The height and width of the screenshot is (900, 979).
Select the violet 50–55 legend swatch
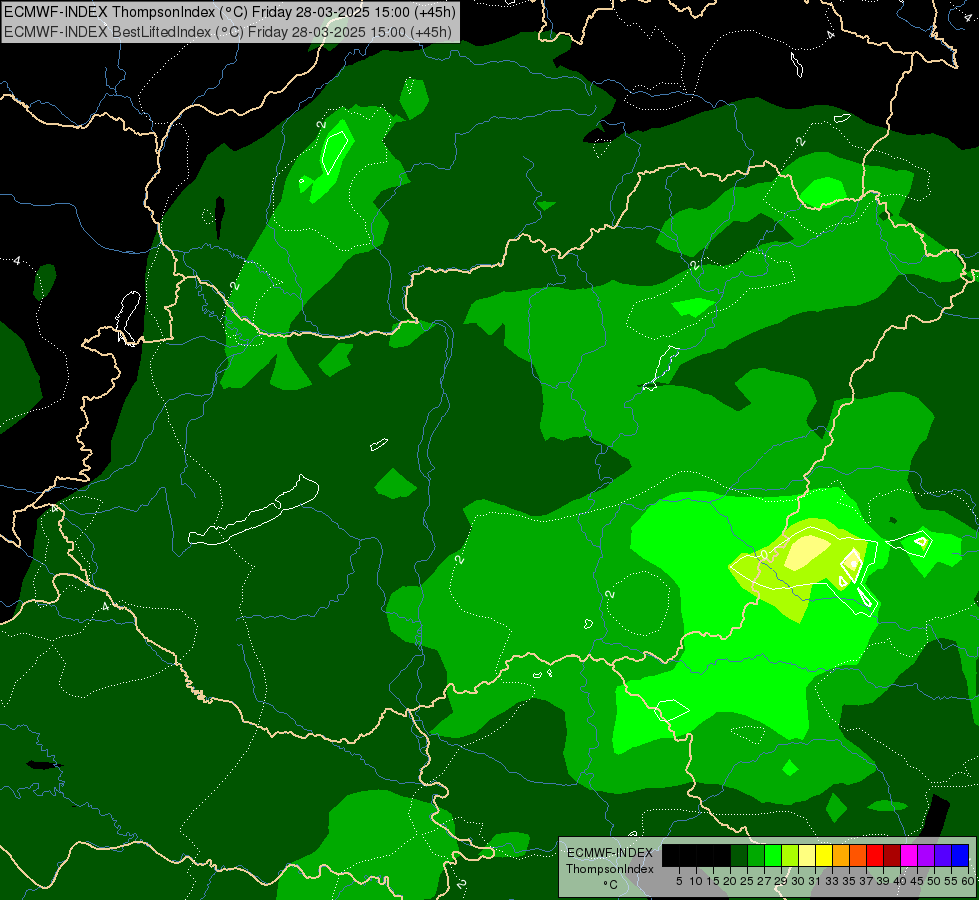943,855
